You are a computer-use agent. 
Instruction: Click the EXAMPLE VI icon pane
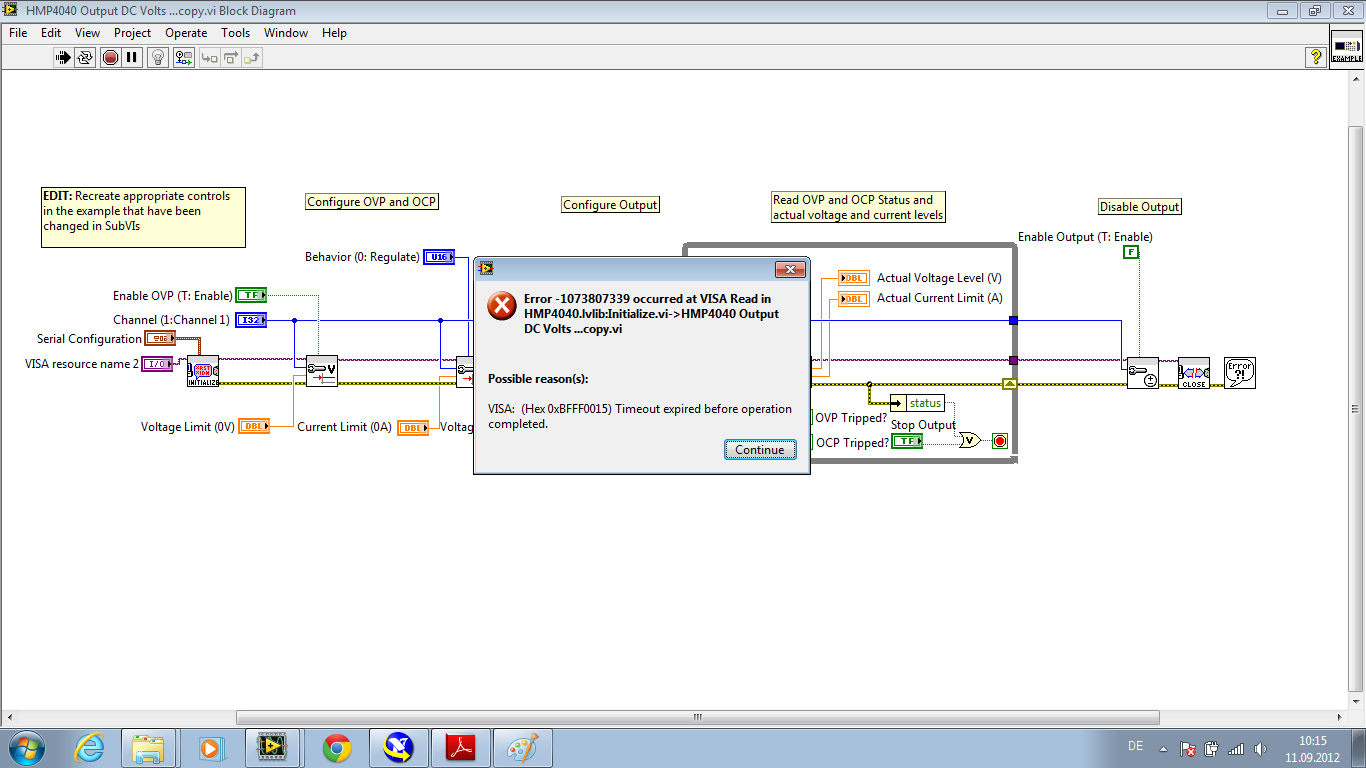[1346, 46]
